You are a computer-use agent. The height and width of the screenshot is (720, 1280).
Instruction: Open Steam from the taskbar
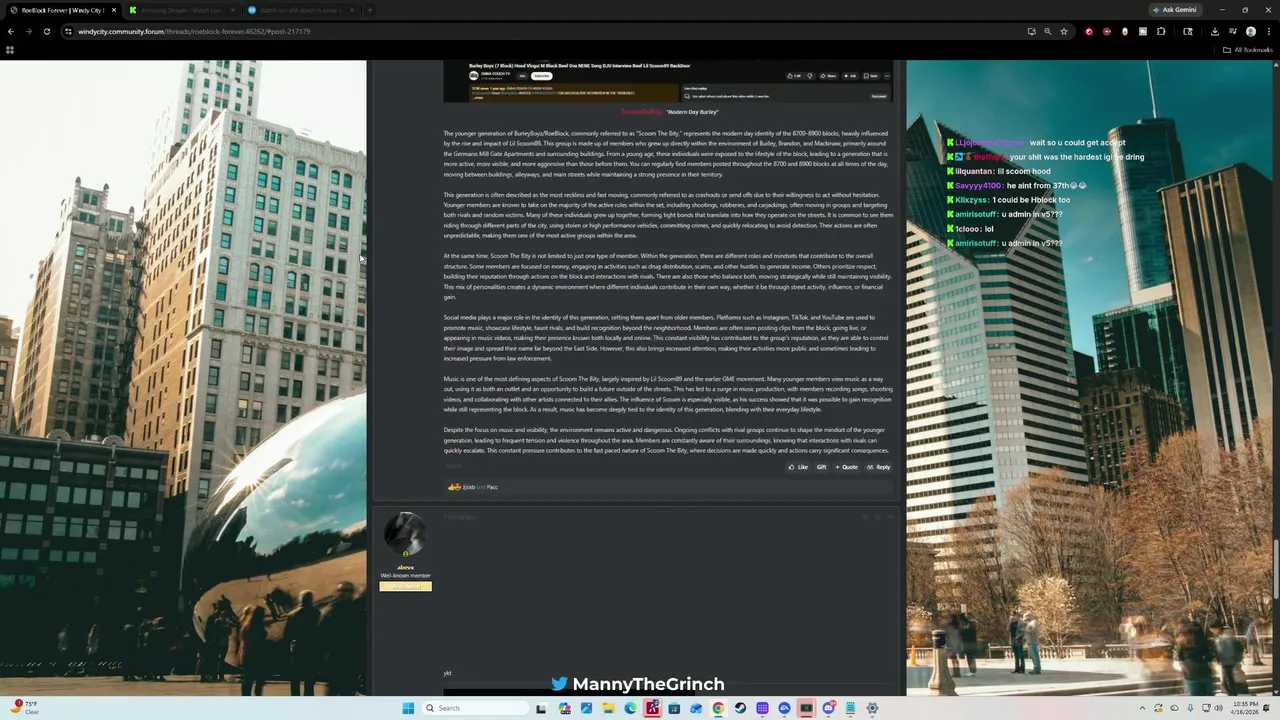coord(740,708)
